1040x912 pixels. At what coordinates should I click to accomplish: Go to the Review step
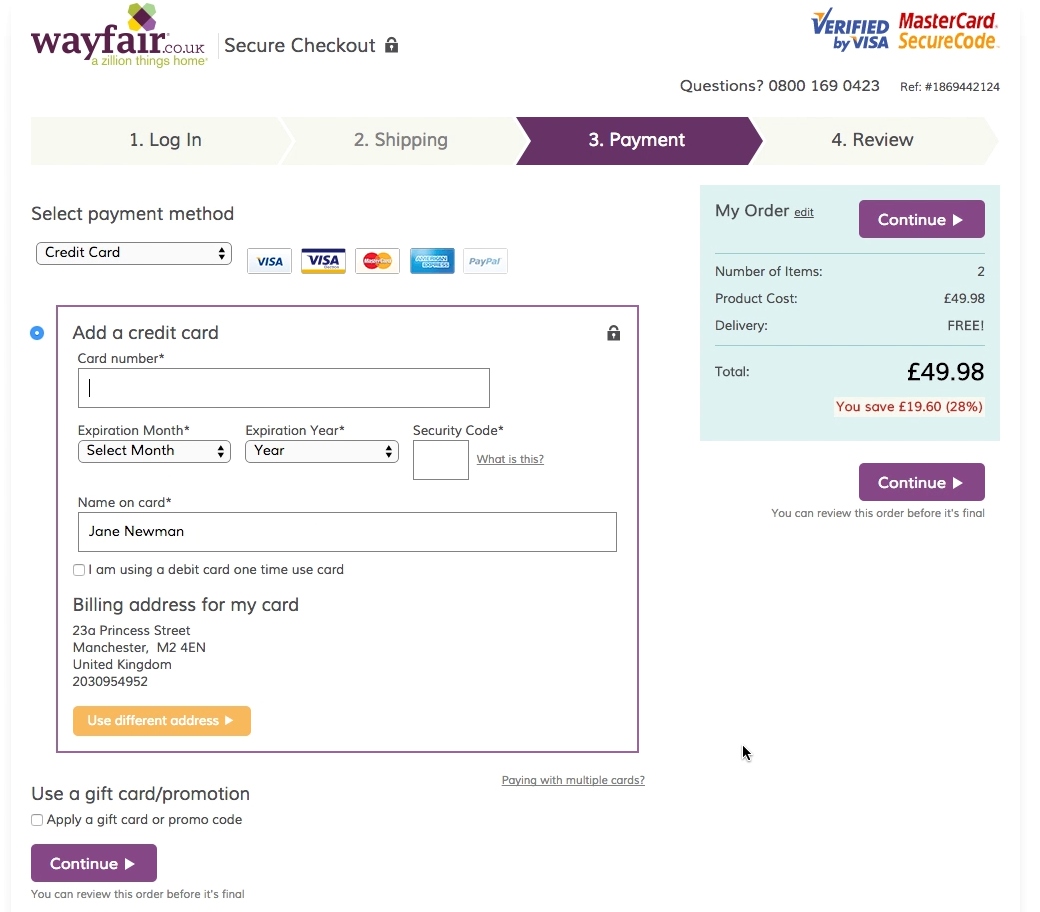874,140
